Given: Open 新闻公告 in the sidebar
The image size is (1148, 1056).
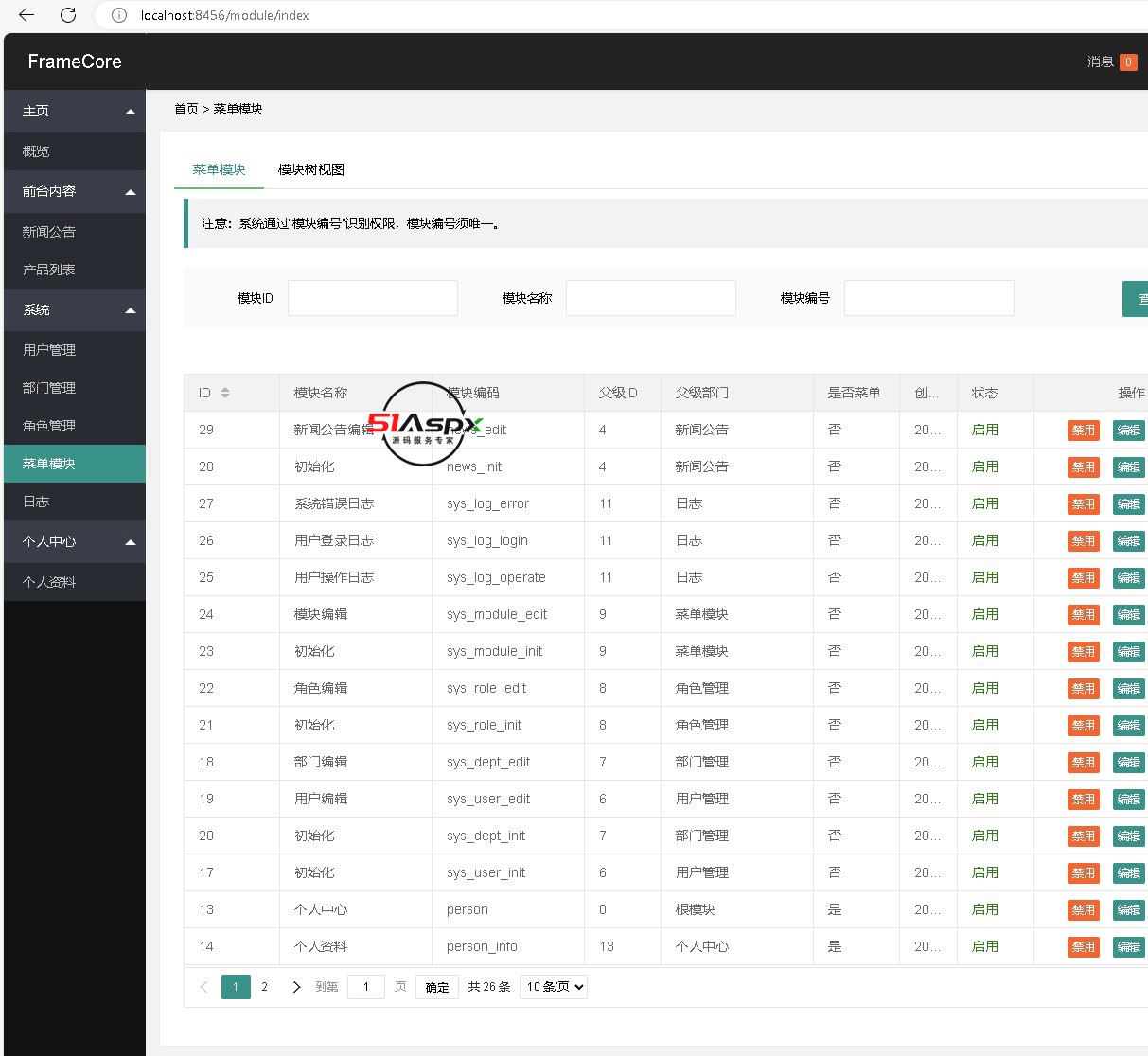Looking at the screenshot, I should pos(75,232).
